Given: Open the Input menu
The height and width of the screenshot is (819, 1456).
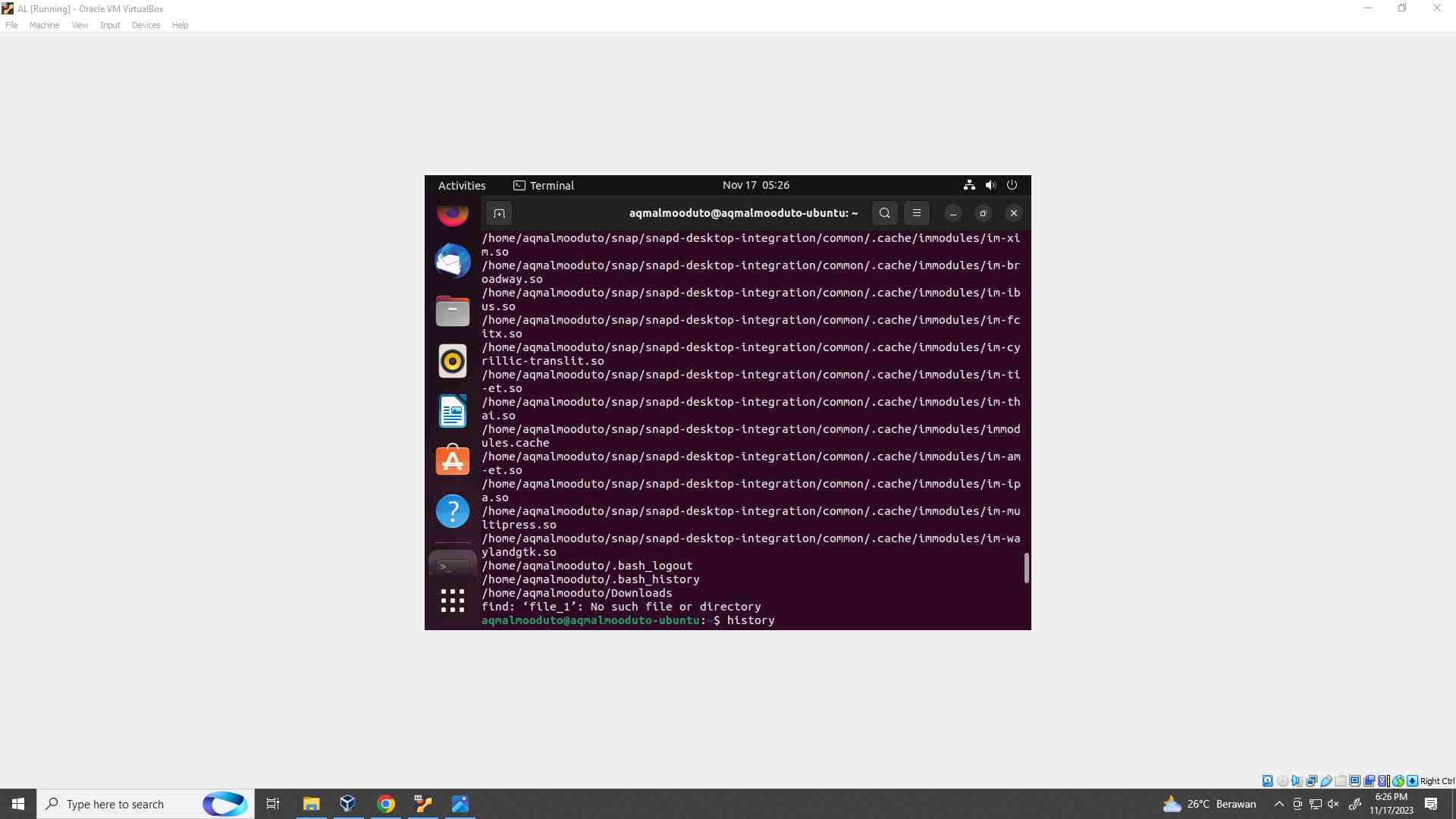Looking at the screenshot, I should [x=110, y=25].
